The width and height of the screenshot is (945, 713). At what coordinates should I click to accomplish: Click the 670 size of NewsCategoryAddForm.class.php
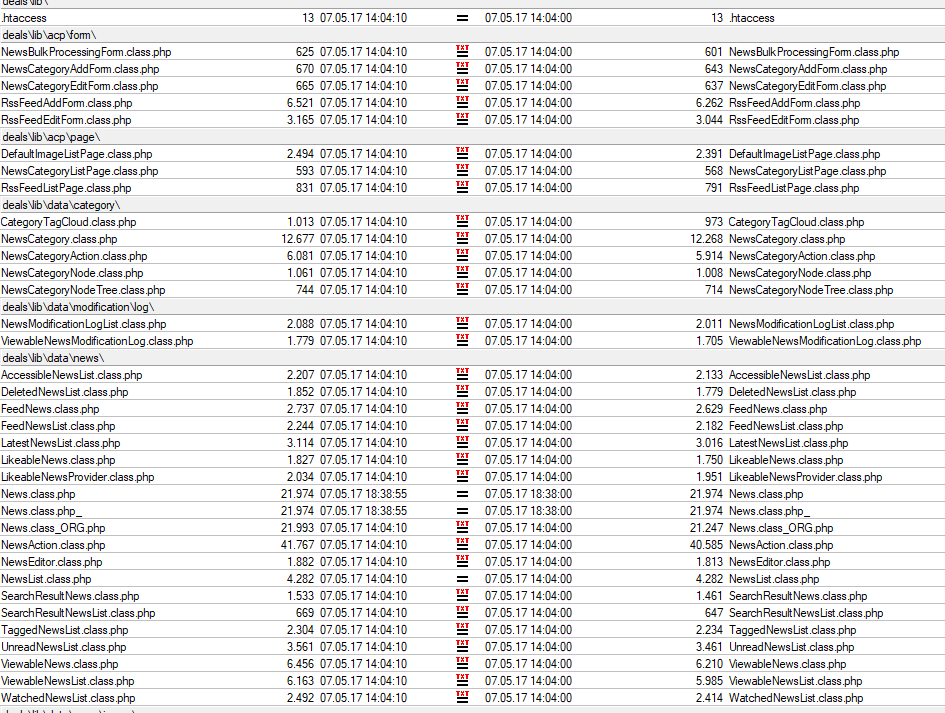304,69
